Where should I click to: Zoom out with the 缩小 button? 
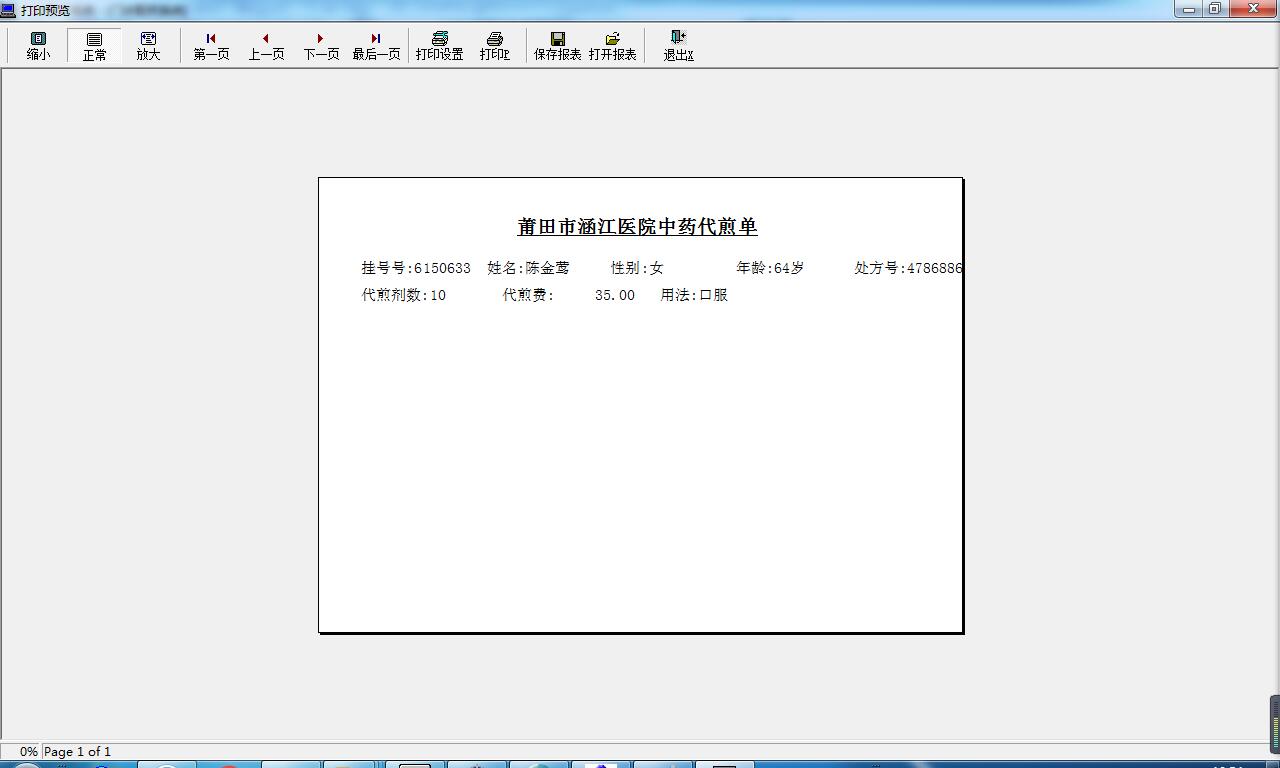[38, 46]
